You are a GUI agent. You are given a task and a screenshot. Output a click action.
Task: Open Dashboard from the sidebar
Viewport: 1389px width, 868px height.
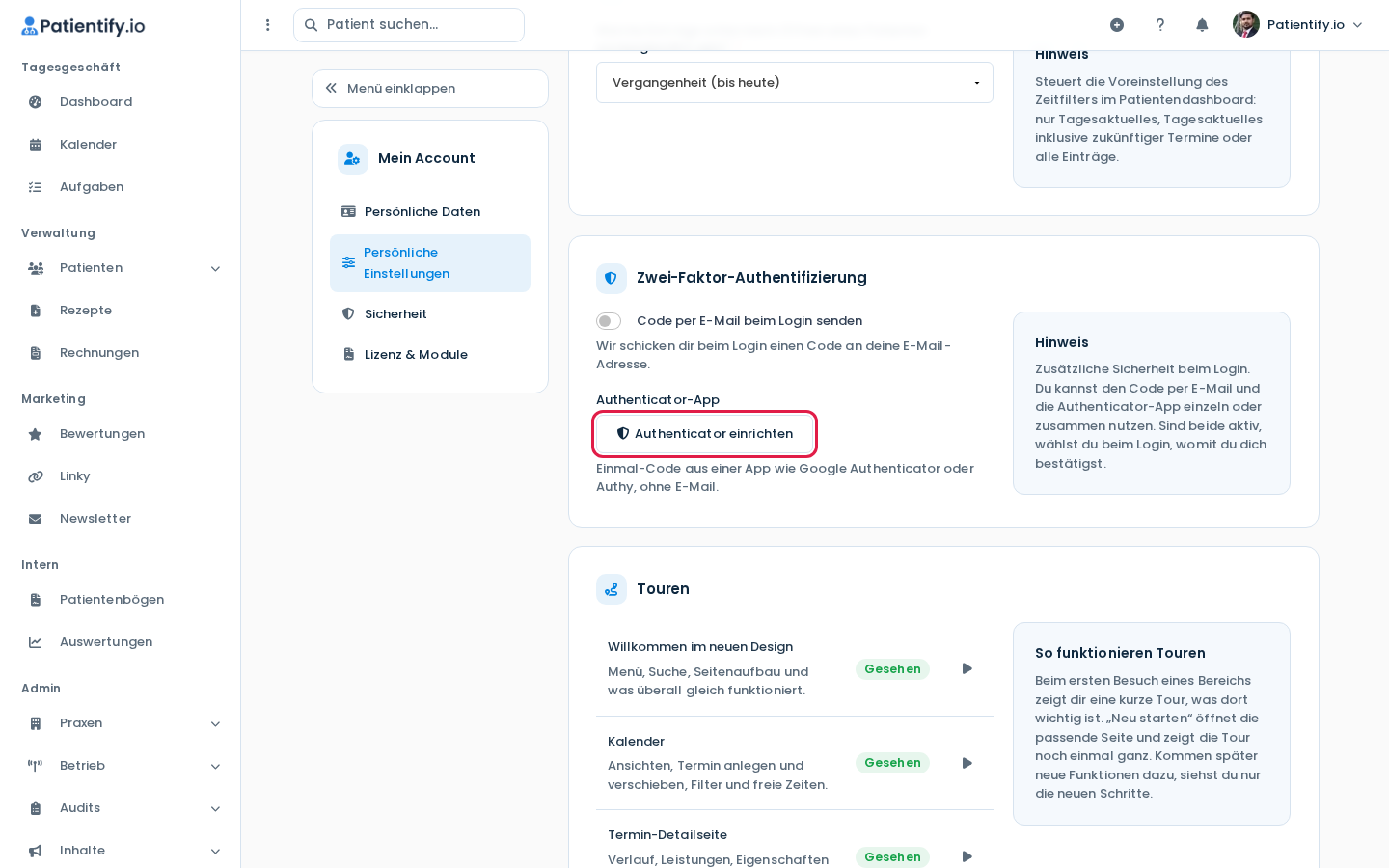click(121, 102)
